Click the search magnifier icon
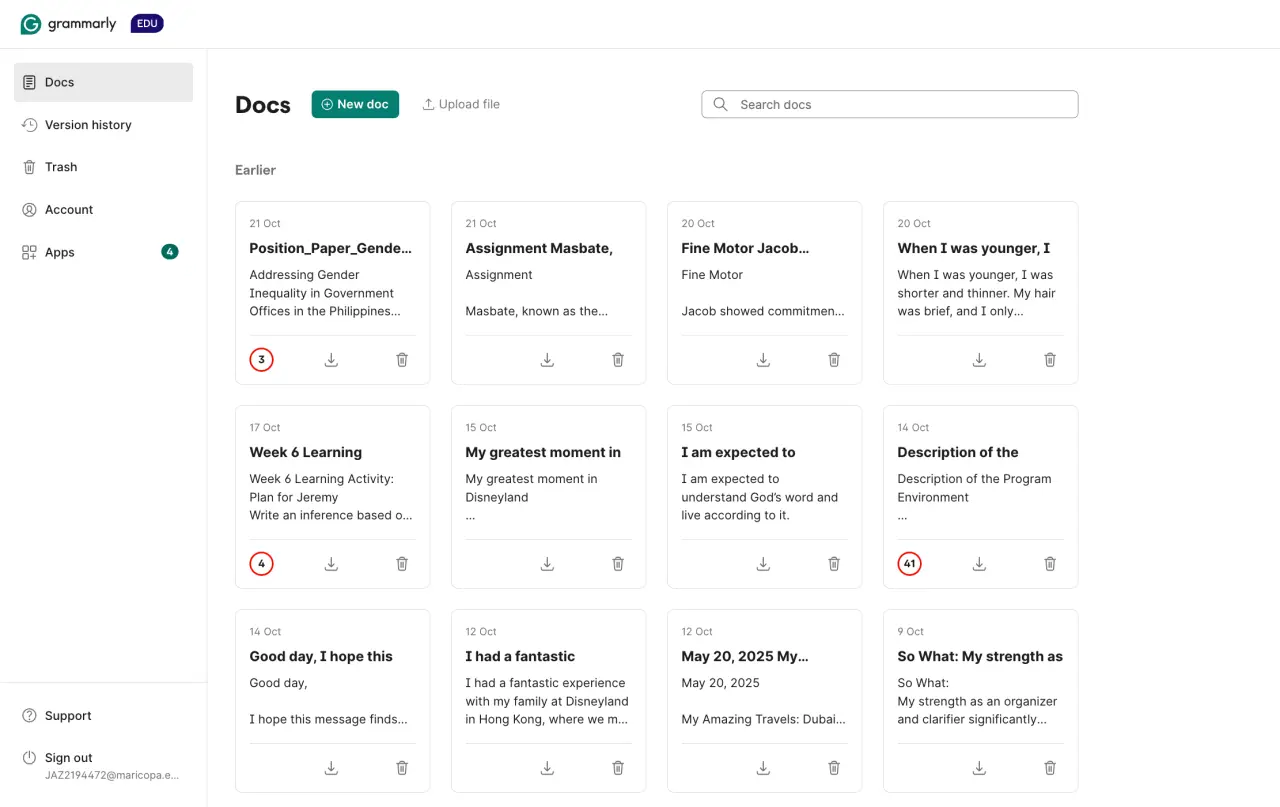 pos(720,104)
